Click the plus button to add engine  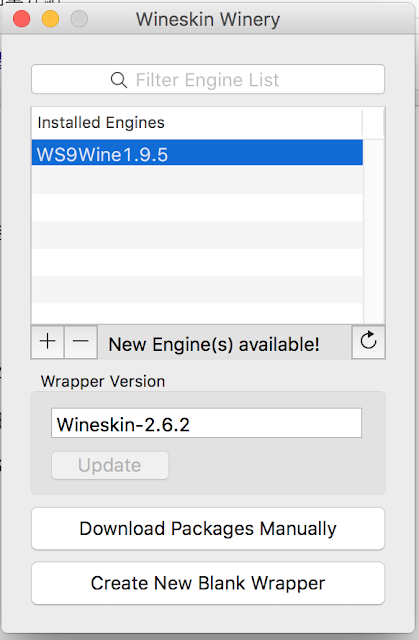click(x=47, y=342)
